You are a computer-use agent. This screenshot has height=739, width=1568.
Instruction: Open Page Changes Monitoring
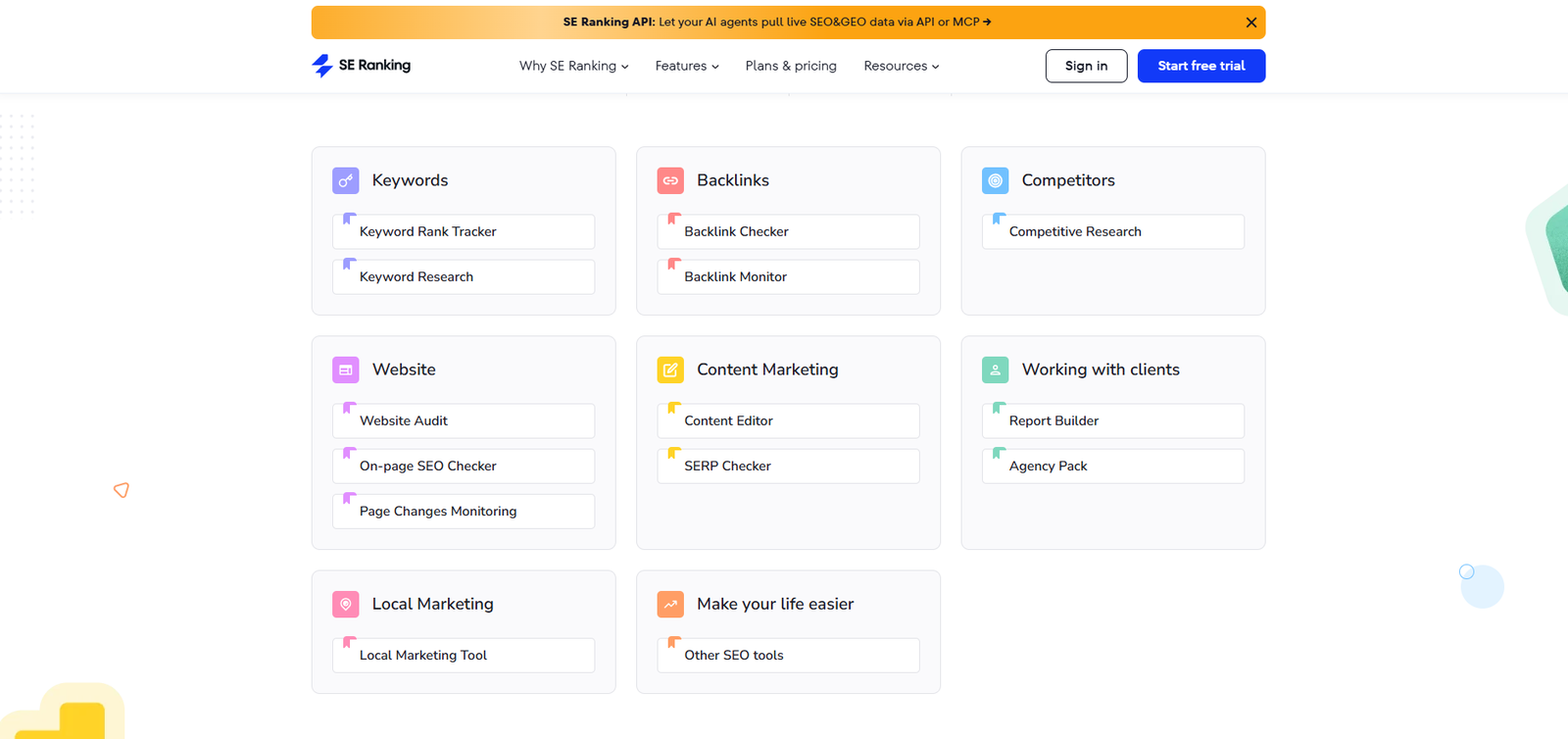point(464,511)
